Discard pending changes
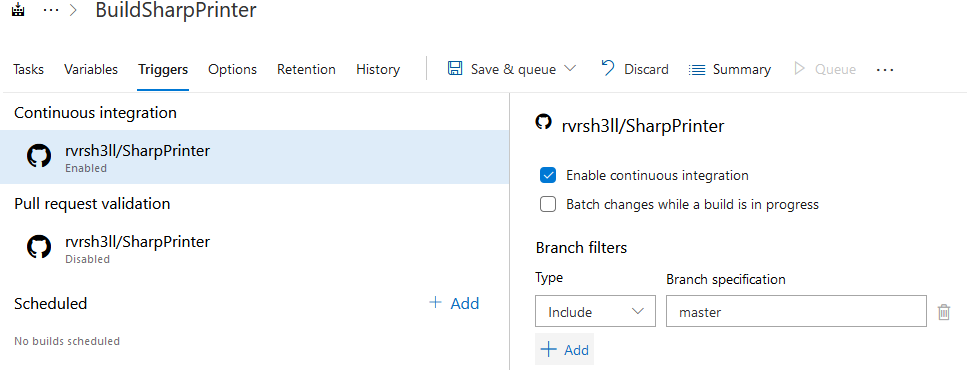967x370 pixels. (634, 69)
